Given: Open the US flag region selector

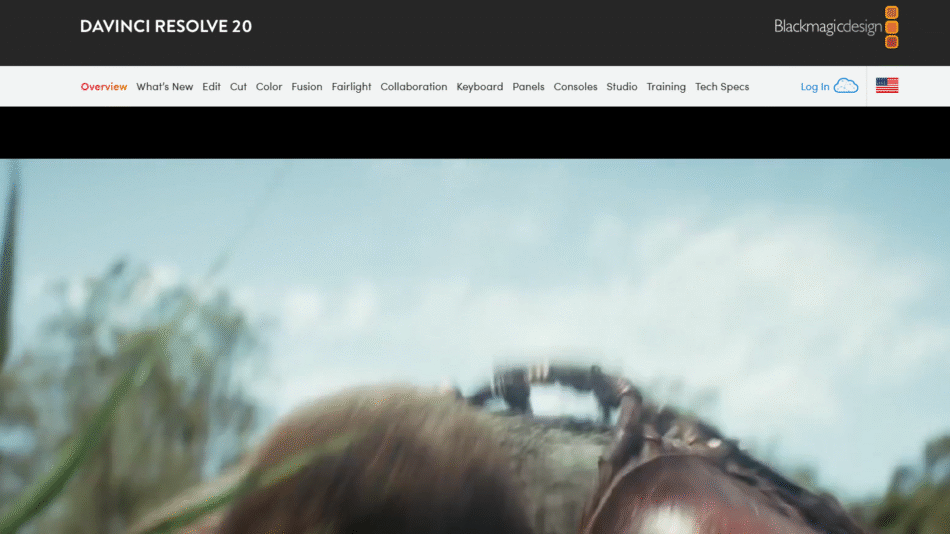Looking at the screenshot, I should coord(886,86).
